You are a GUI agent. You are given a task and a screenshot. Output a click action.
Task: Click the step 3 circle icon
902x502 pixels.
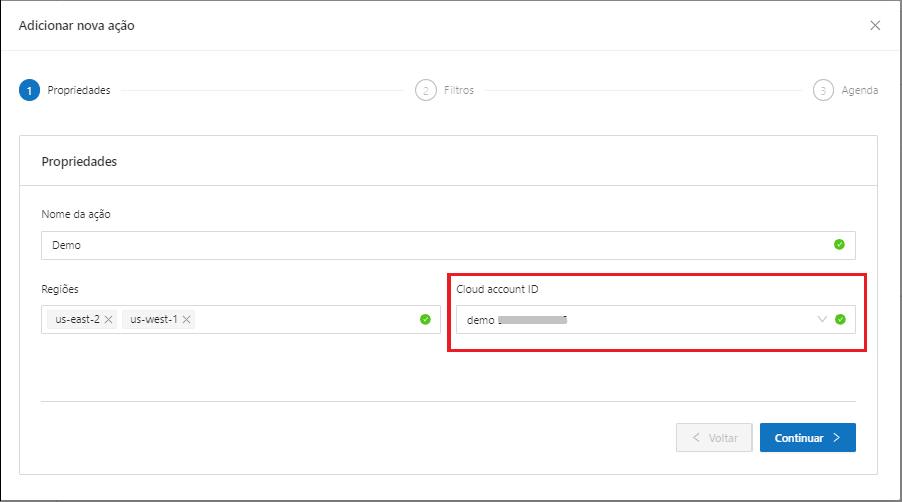(x=823, y=90)
